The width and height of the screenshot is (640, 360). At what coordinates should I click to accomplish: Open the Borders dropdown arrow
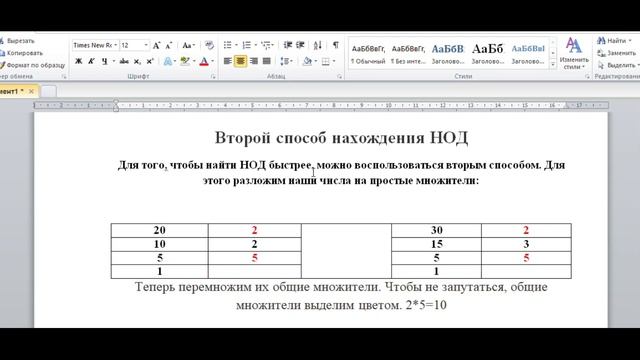pos(334,61)
